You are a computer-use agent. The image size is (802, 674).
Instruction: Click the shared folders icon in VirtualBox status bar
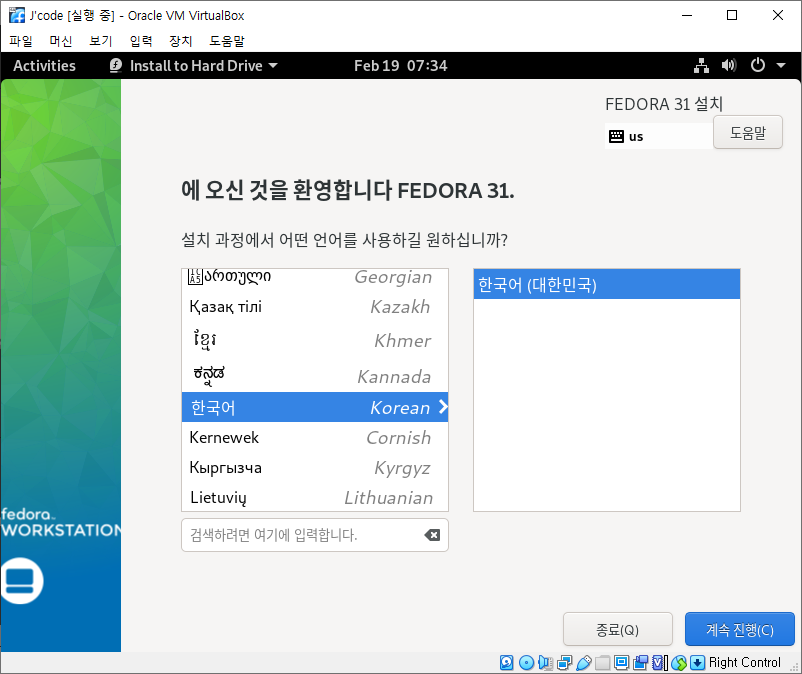click(x=603, y=663)
